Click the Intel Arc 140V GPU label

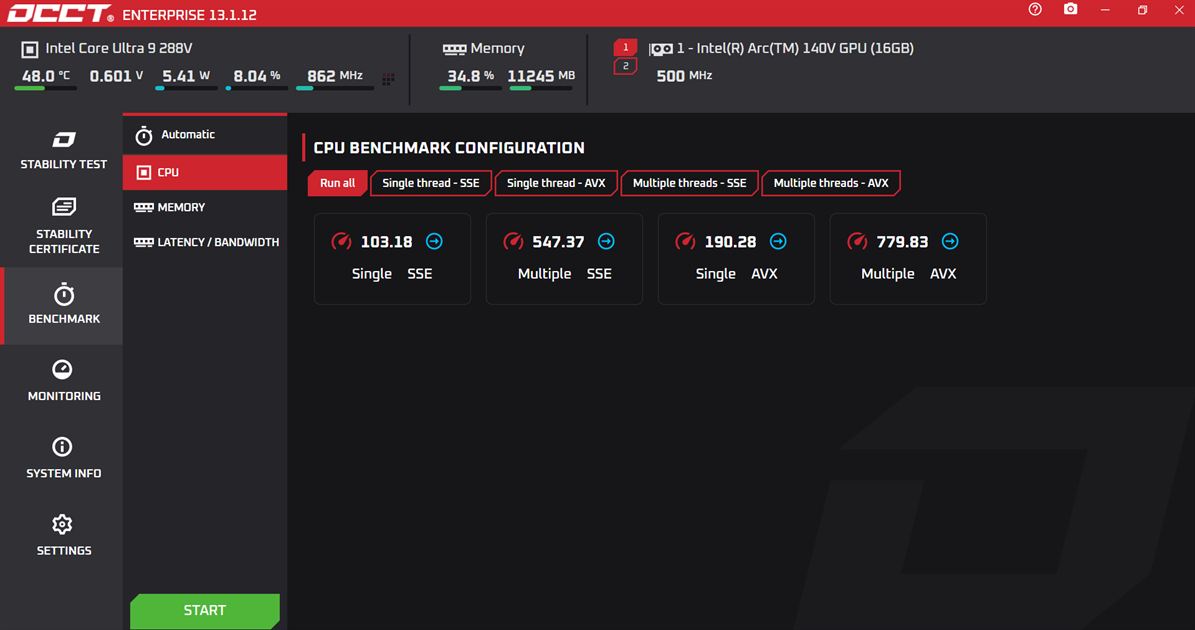pyautogui.click(x=795, y=49)
